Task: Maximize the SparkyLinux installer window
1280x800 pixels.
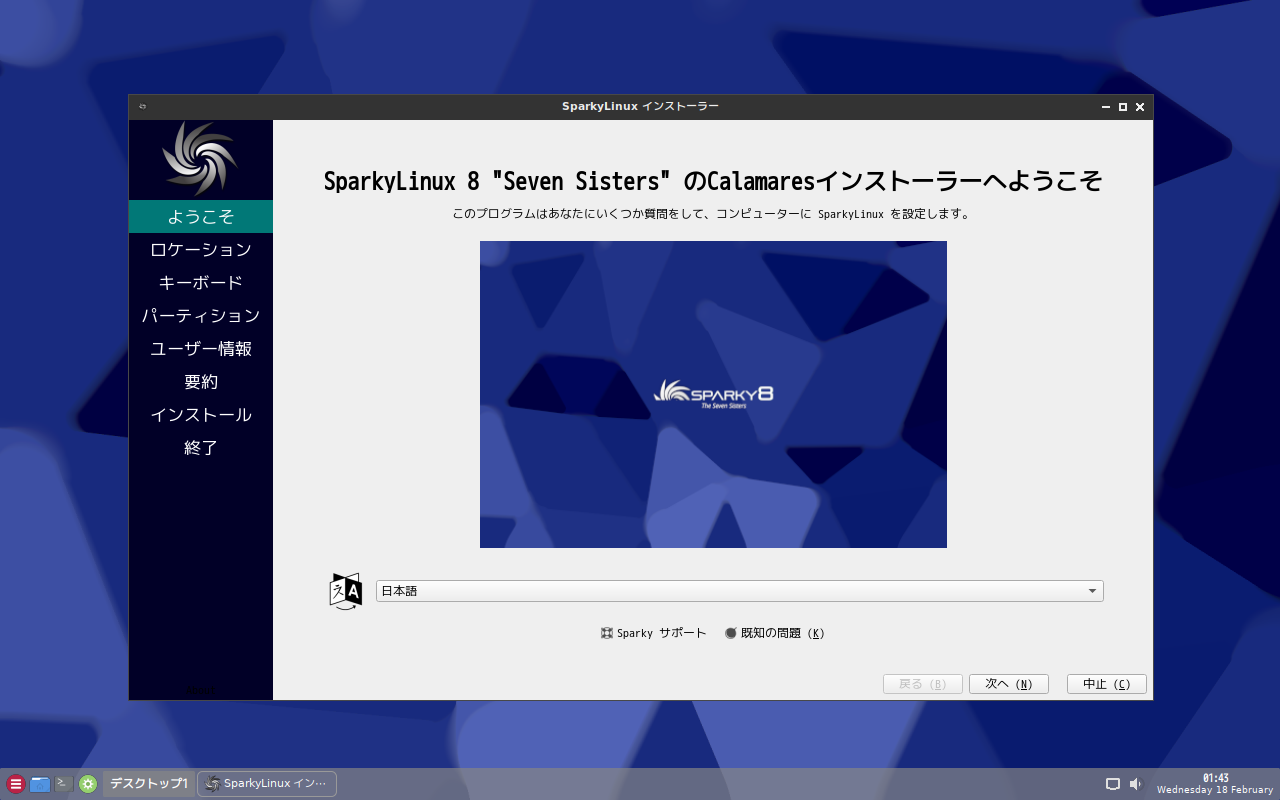Action: pos(1123,107)
